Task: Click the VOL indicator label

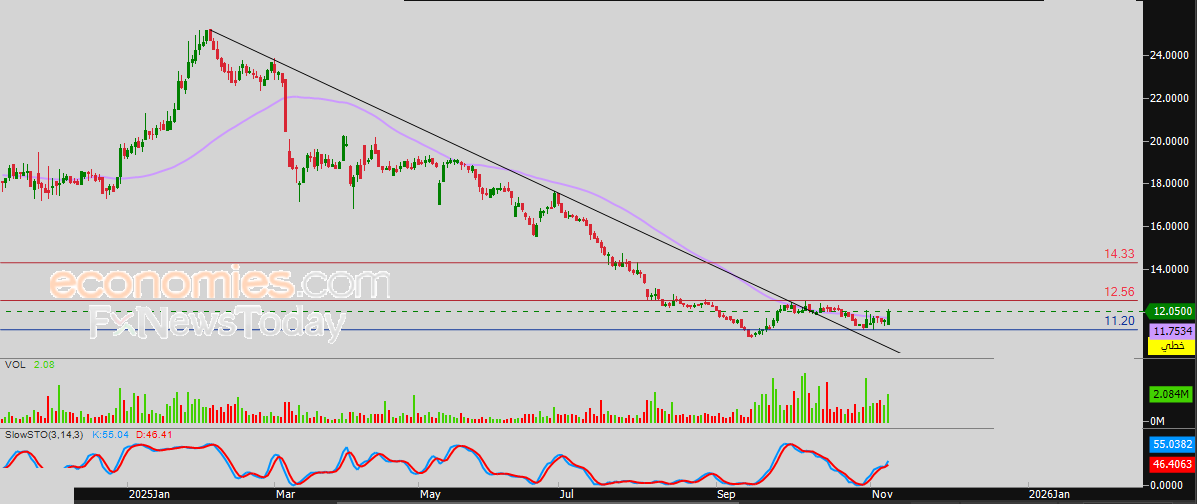Action: pos(15,365)
